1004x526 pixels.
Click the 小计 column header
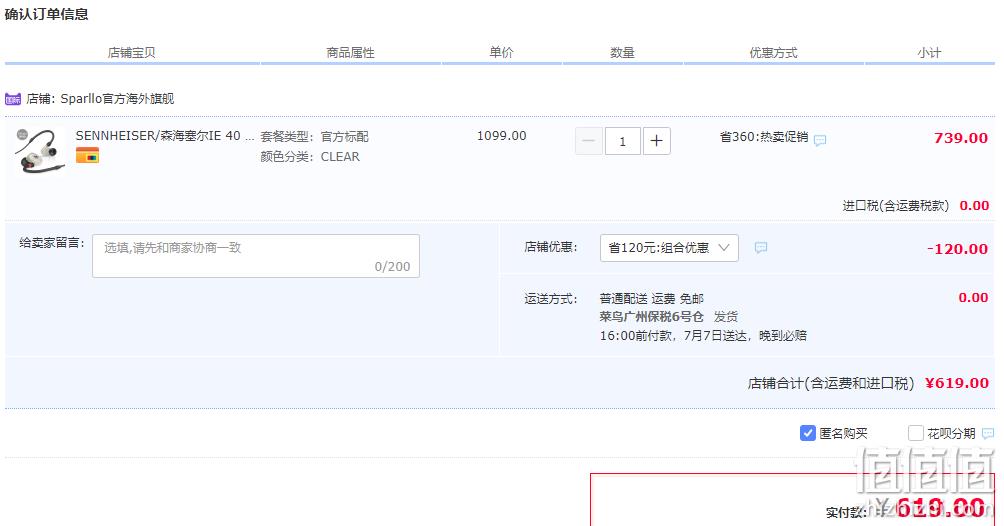pyautogui.click(x=929, y=53)
